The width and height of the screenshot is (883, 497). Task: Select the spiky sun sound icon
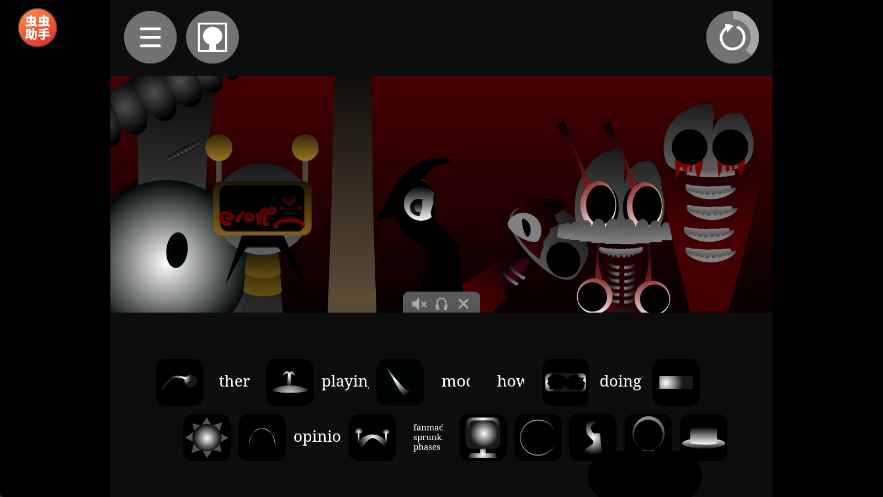tap(207, 437)
